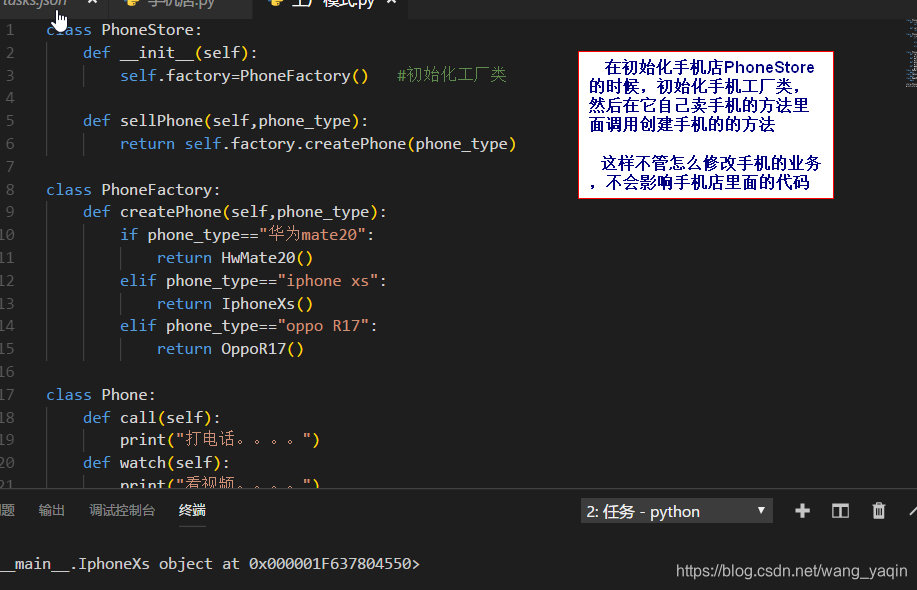
Task: Click the 'def call(self):' line
Action: pos(152,418)
